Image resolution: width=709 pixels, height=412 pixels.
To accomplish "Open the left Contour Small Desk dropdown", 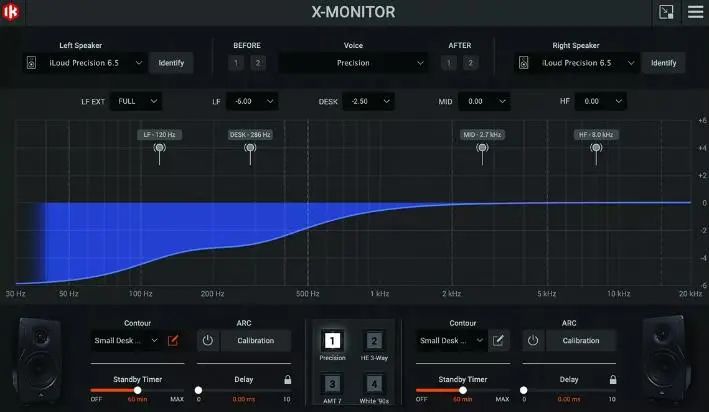I will [x=126, y=341].
